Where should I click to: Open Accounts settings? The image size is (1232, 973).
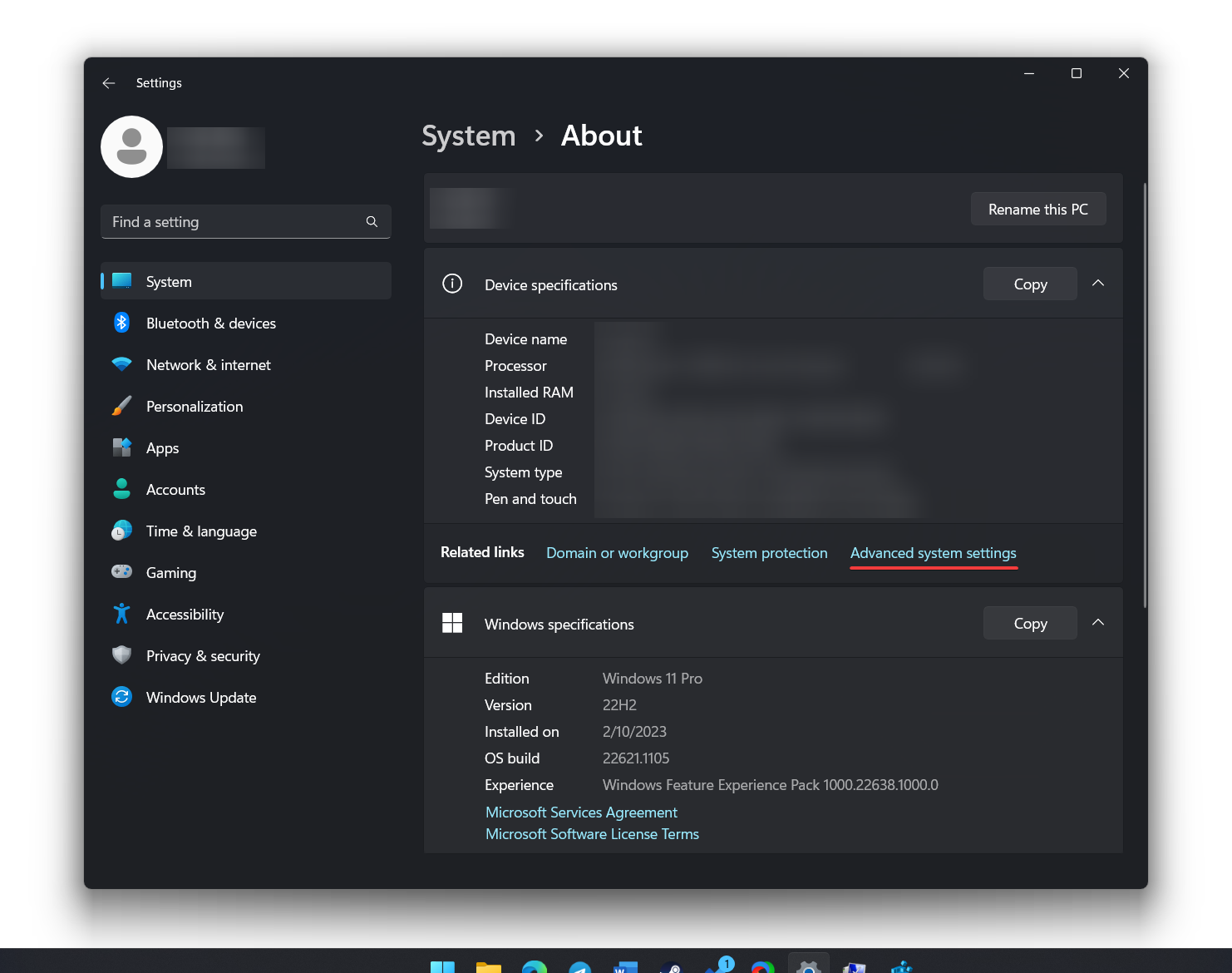pos(246,489)
